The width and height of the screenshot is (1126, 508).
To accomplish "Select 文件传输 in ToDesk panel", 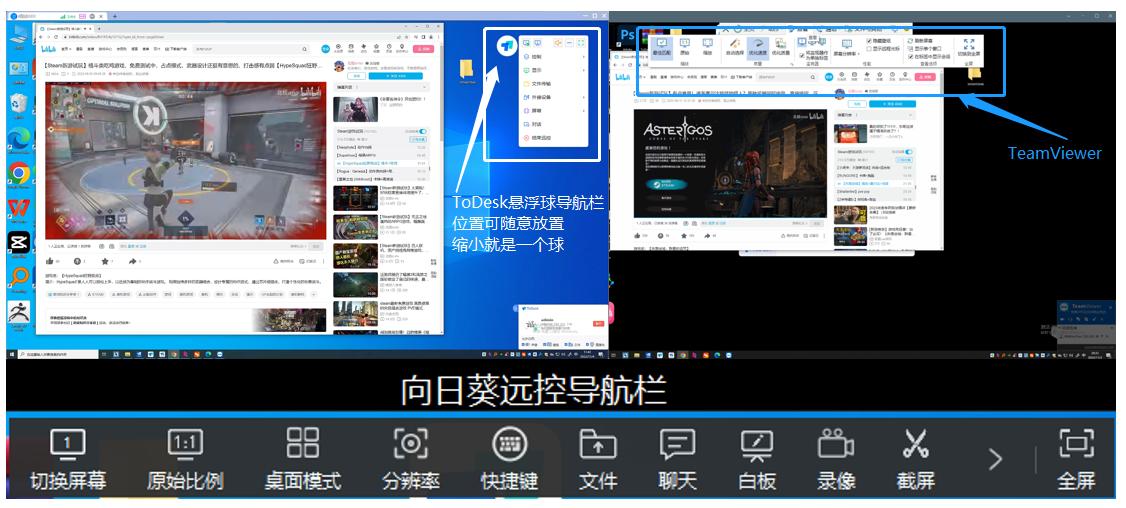I will (x=553, y=83).
